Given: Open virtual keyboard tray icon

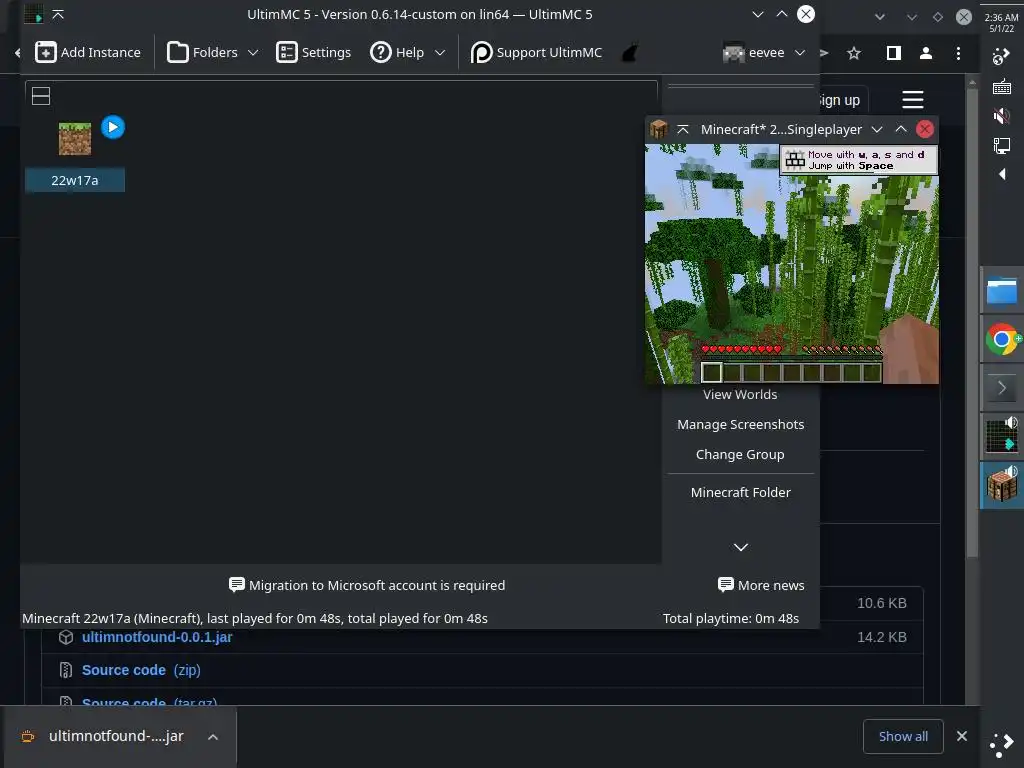Looking at the screenshot, I should tap(1001, 86).
